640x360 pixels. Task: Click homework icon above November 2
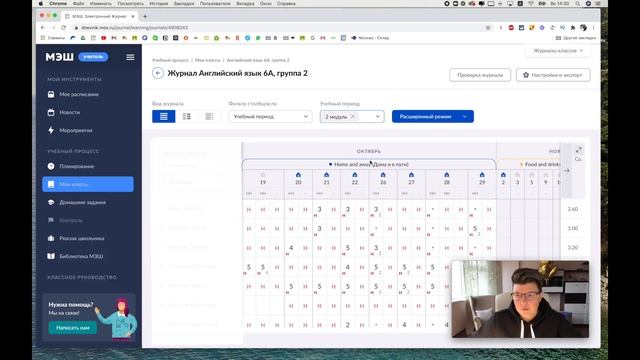pos(503,175)
